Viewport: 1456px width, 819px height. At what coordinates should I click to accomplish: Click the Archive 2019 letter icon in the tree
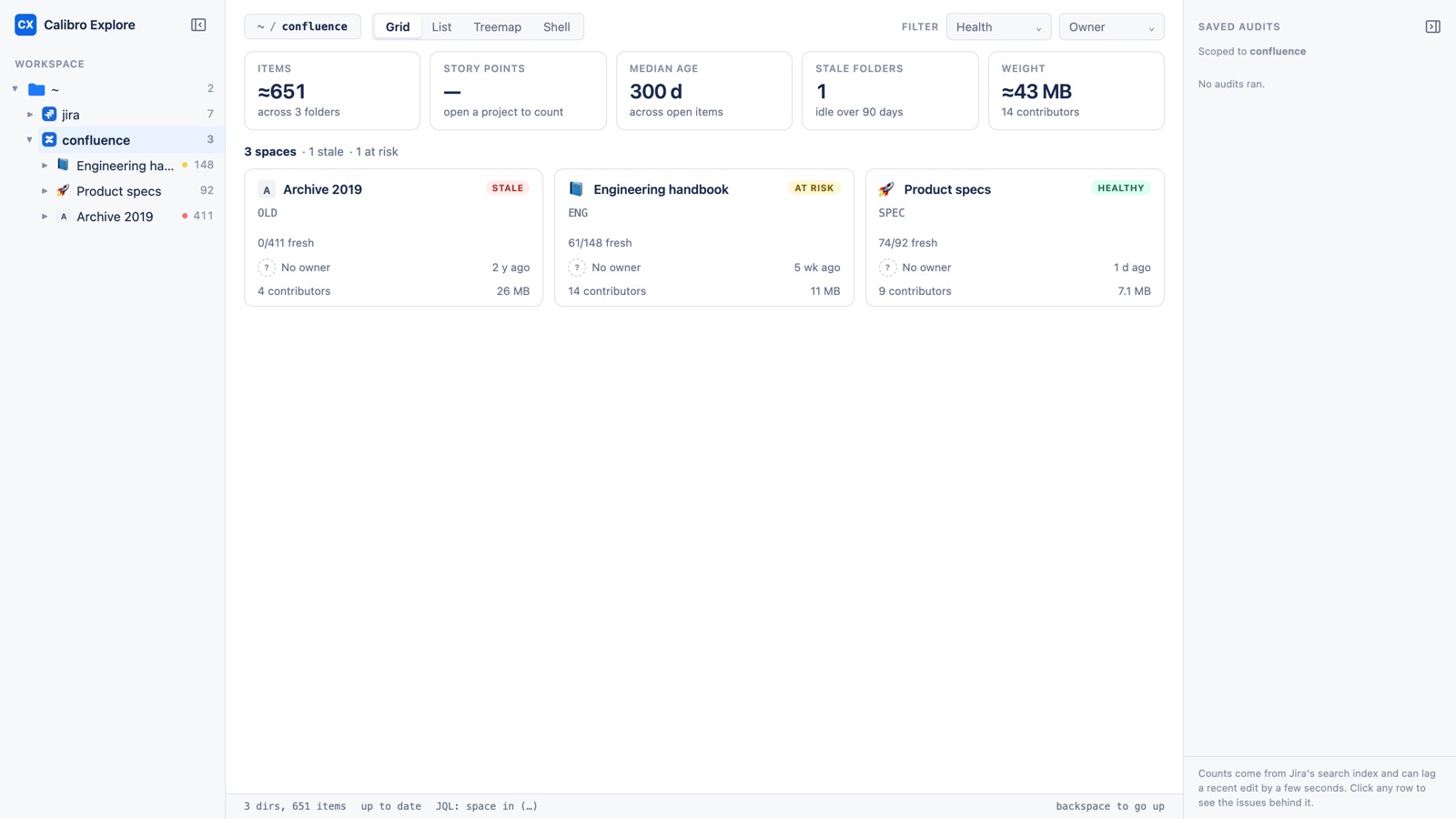tap(63, 217)
